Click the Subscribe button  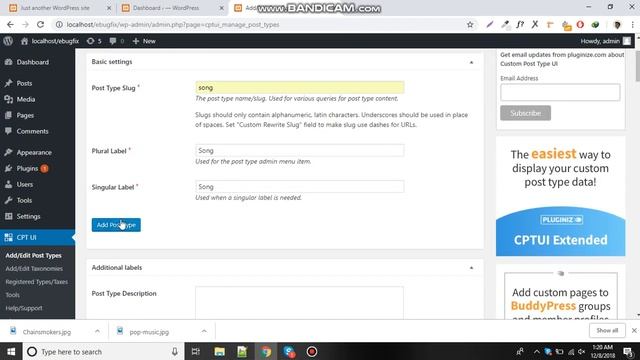tap(525, 113)
